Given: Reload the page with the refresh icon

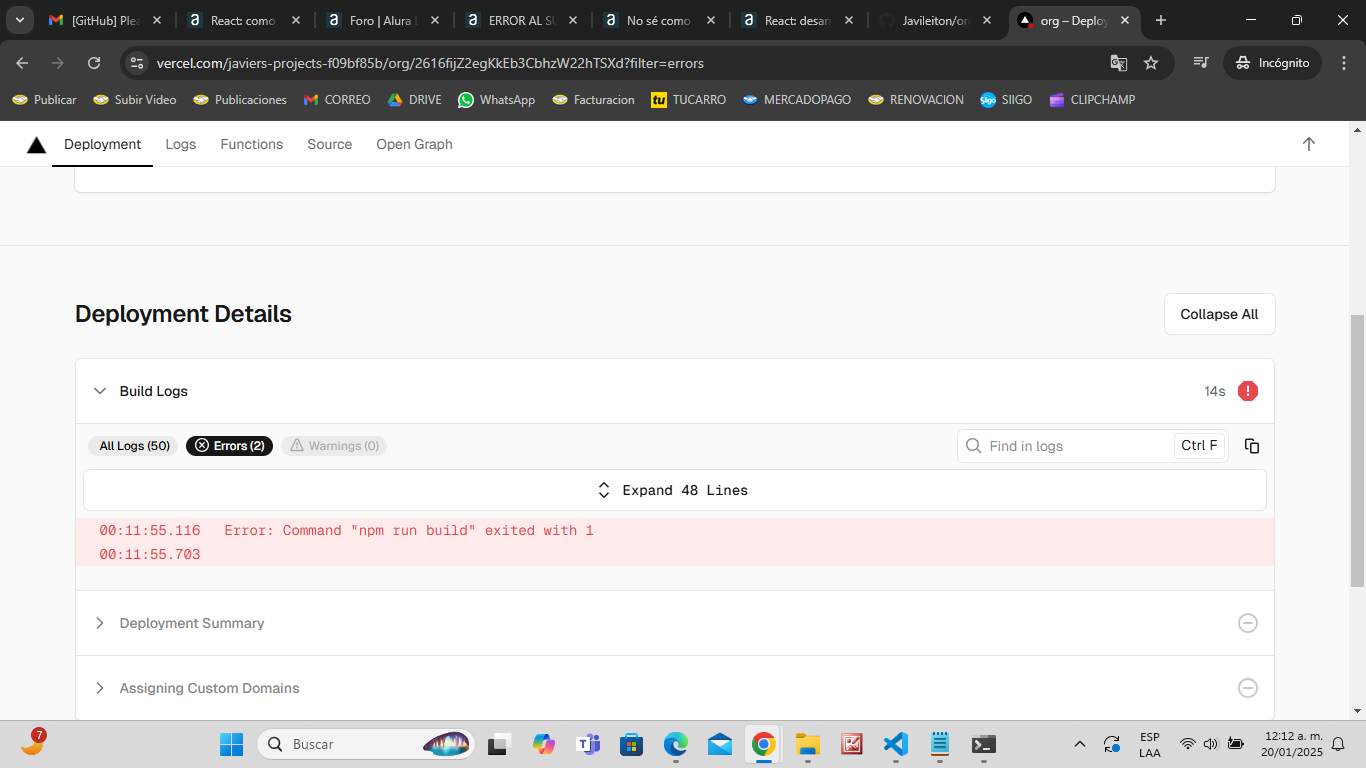Looking at the screenshot, I should pyautogui.click(x=94, y=63).
